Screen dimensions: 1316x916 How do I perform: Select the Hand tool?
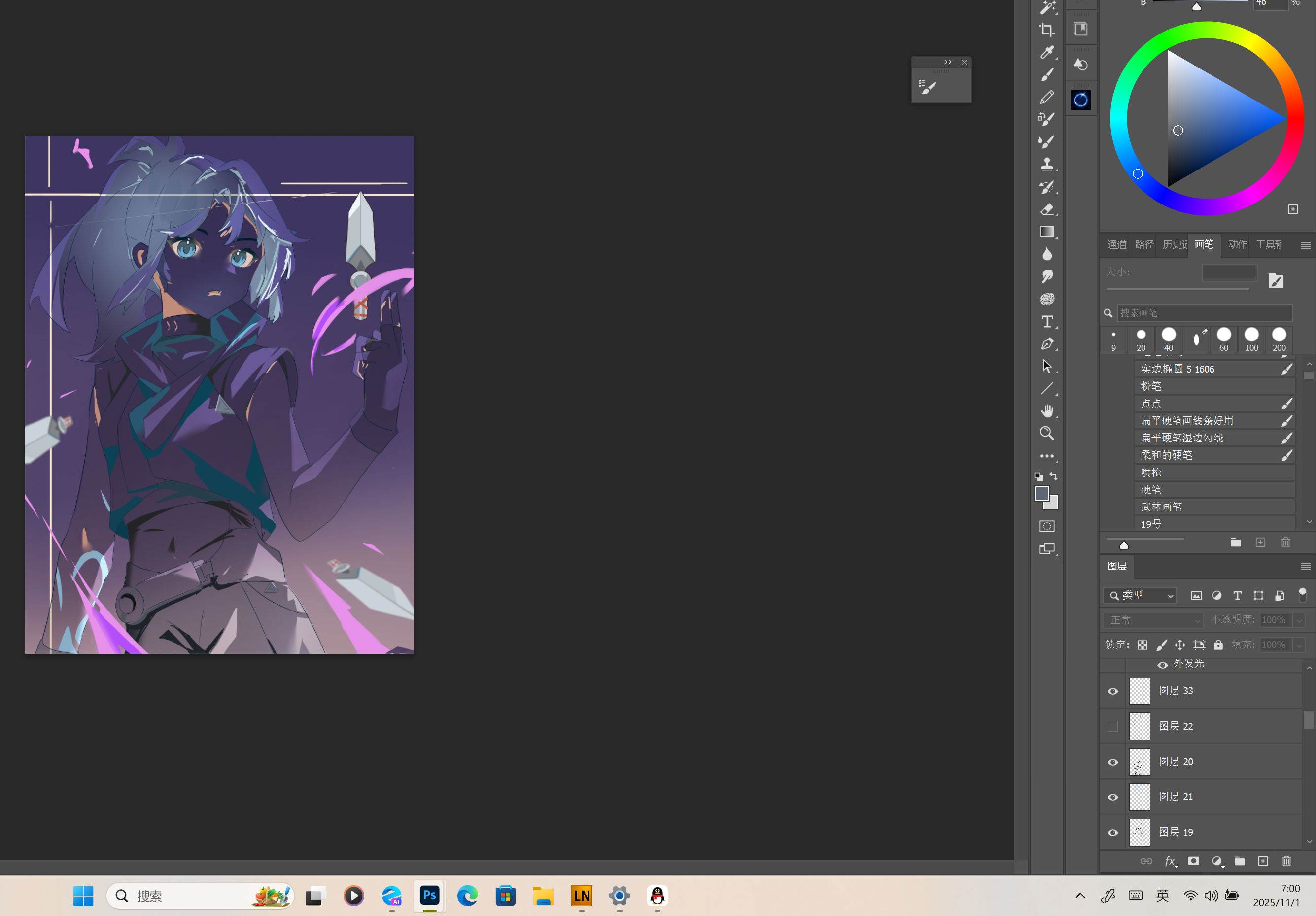click(x=1046, y=411)
